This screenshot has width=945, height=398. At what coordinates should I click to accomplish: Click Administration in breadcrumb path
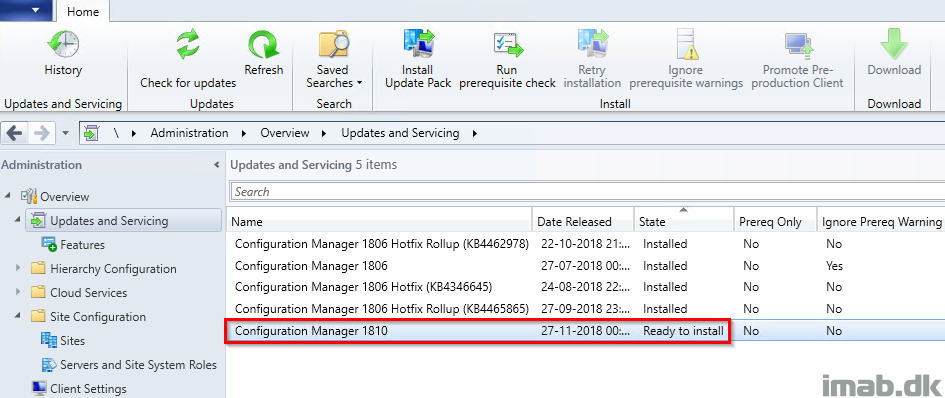pyautogui.click(x=189, y=133)
